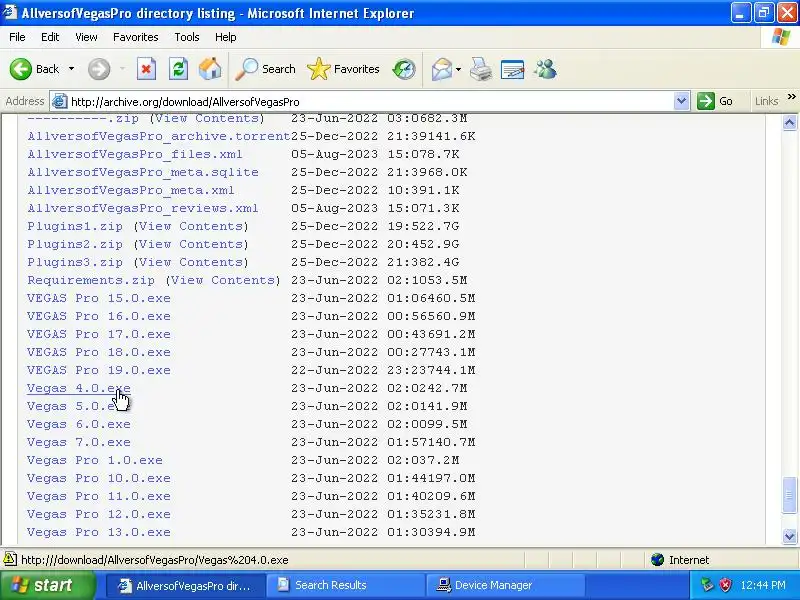Download Vegas 6.0.exe

tap(79, 424)
